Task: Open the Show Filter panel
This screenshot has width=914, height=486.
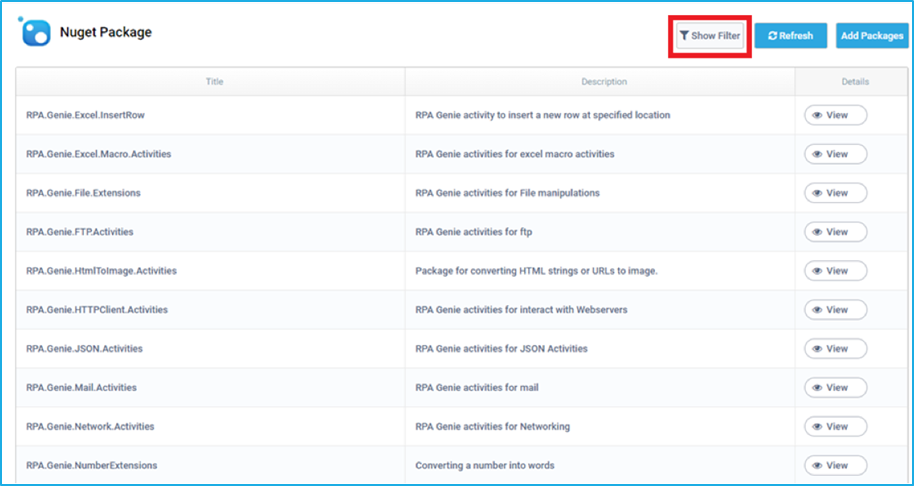Action: click(x=710, y=36)
